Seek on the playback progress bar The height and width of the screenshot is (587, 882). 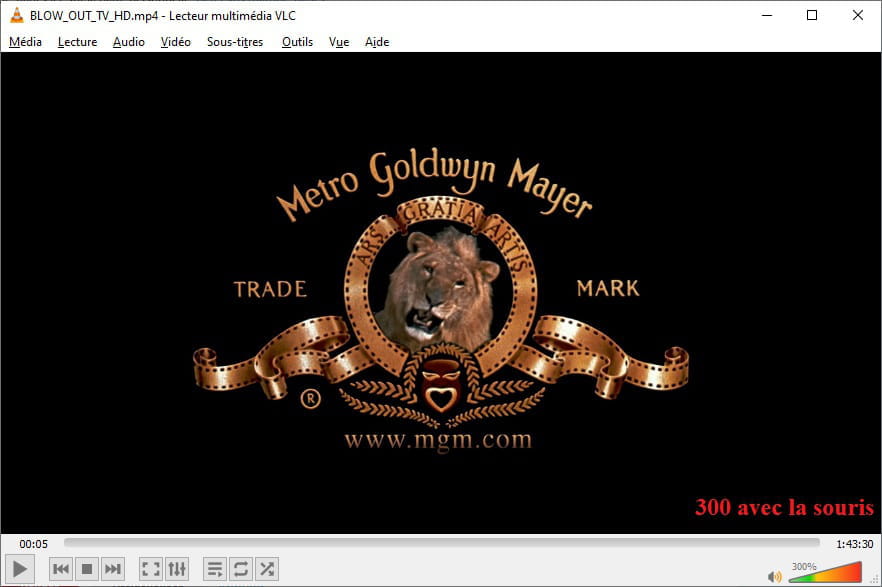point(442,543)
